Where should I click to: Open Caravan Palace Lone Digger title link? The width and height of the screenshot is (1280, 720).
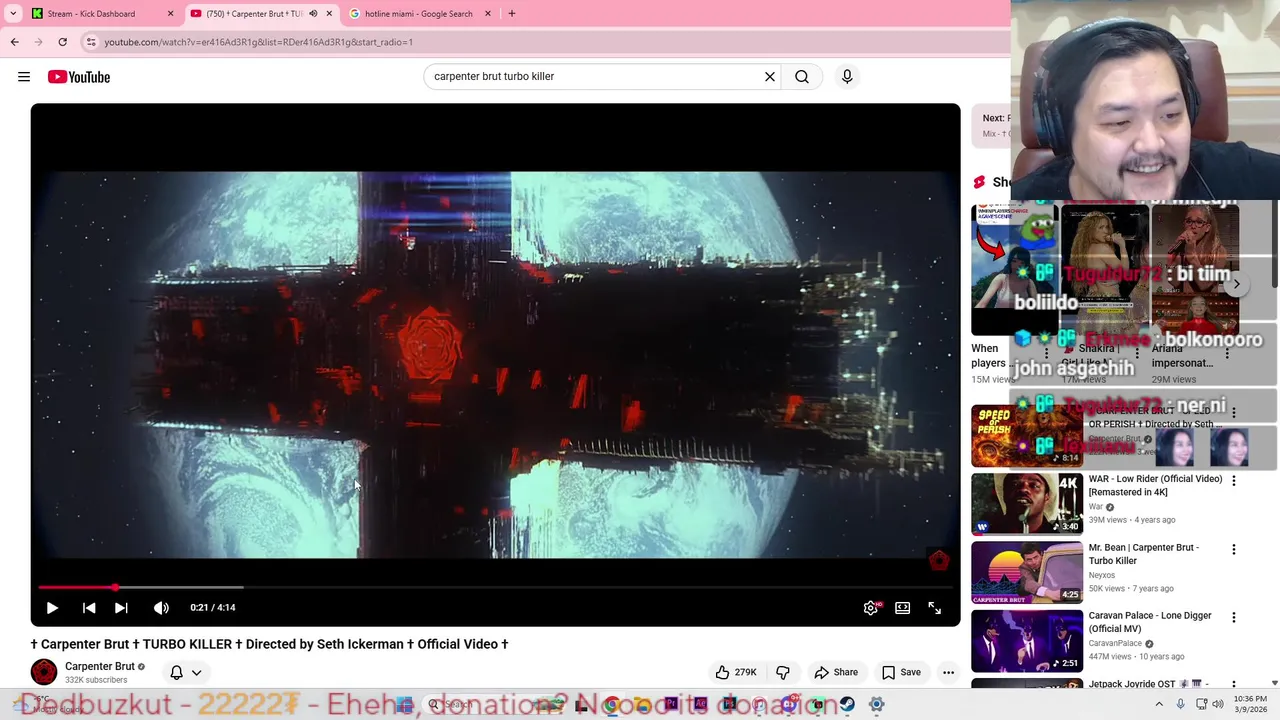(x=1150, y=622)
